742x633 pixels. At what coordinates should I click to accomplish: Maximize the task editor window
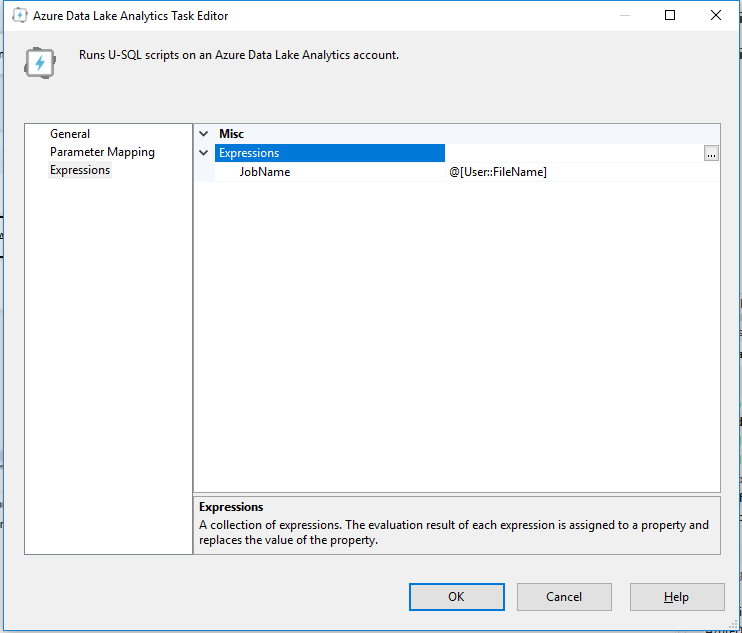click(670, 15)
